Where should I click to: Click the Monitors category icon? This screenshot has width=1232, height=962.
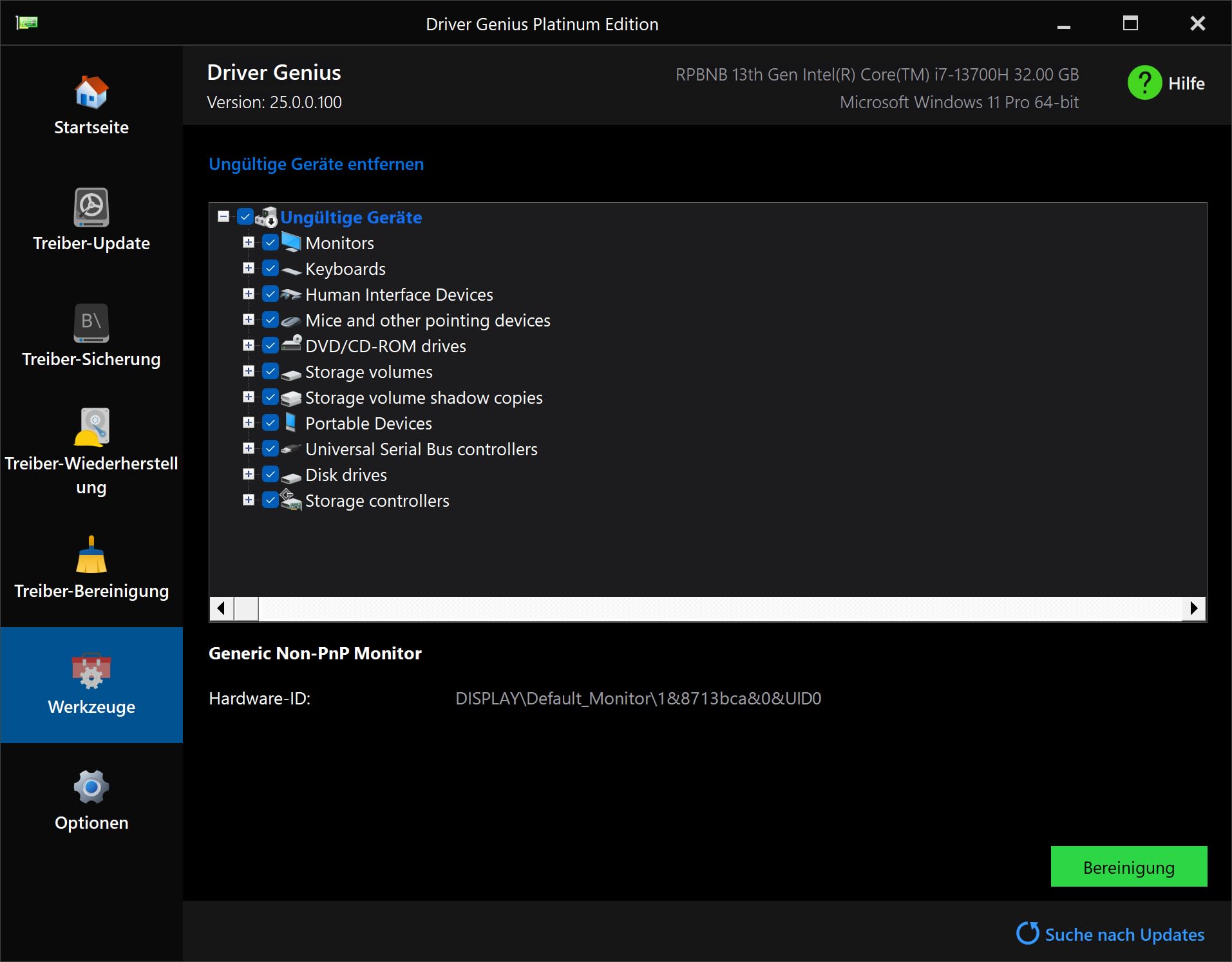[291, 242]
